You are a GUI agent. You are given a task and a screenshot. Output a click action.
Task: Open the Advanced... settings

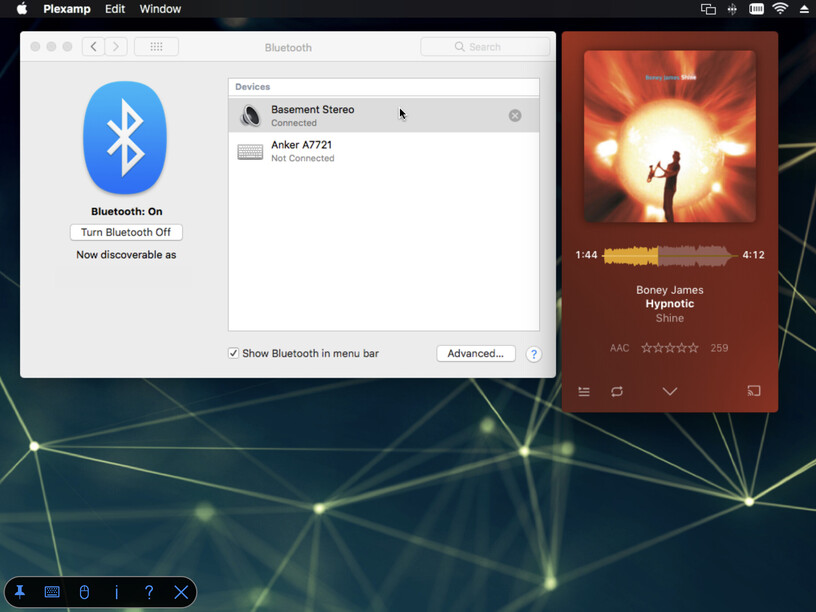click(476, 353)
